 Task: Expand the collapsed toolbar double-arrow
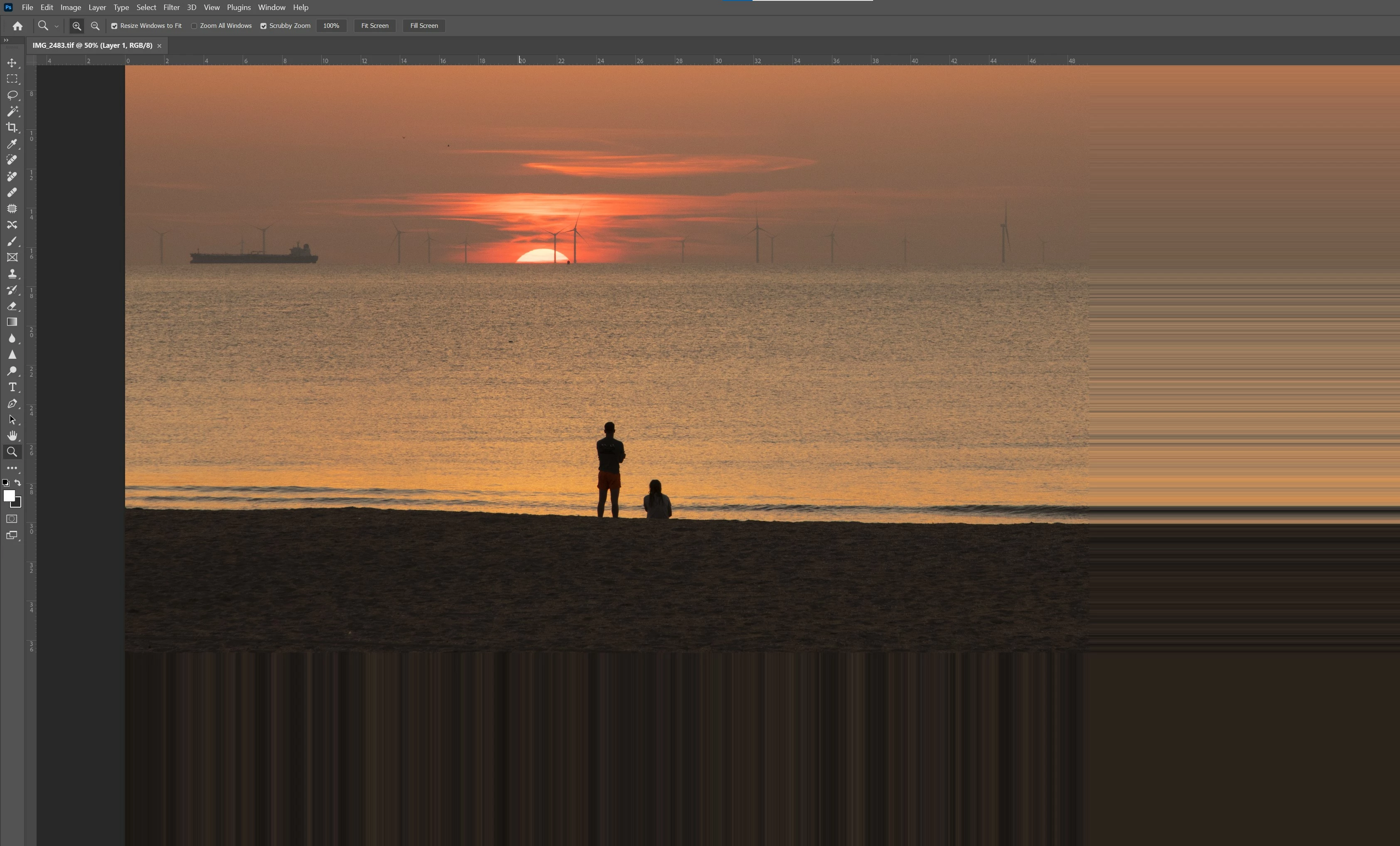click(6, 40)
